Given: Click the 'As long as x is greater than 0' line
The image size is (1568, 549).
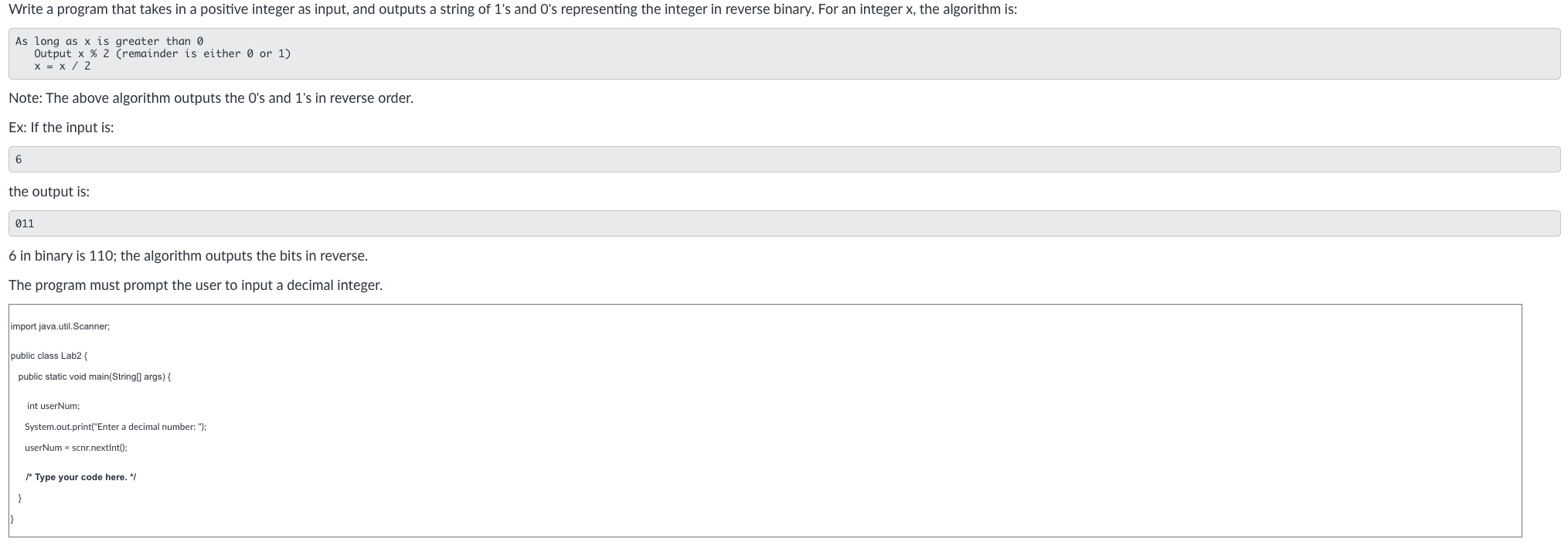Looking at the screenshot, I should tap(109, 41).
